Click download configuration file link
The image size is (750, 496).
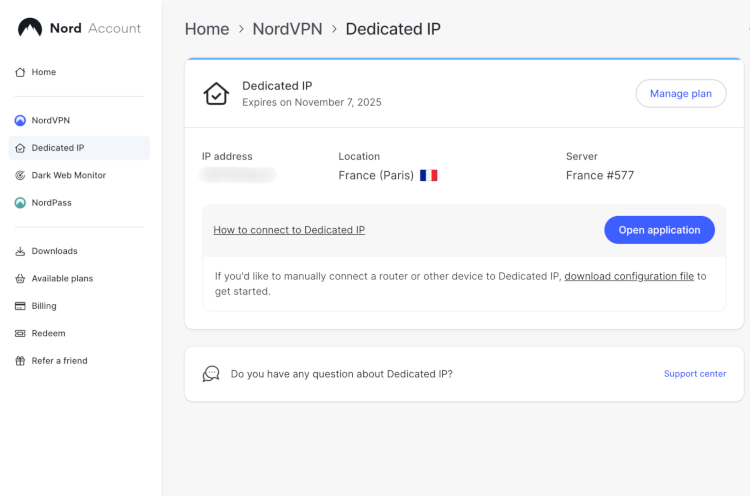(x=629, y=276)
